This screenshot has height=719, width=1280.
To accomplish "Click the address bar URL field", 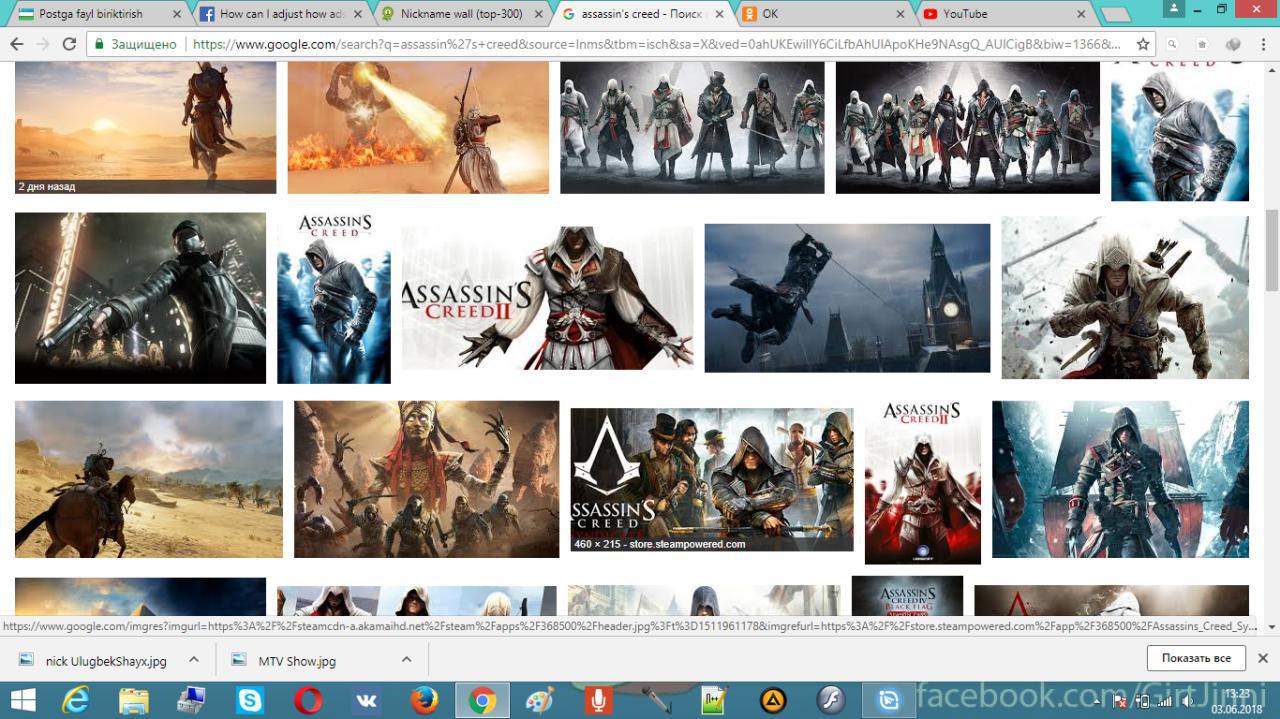I will 650,44.
